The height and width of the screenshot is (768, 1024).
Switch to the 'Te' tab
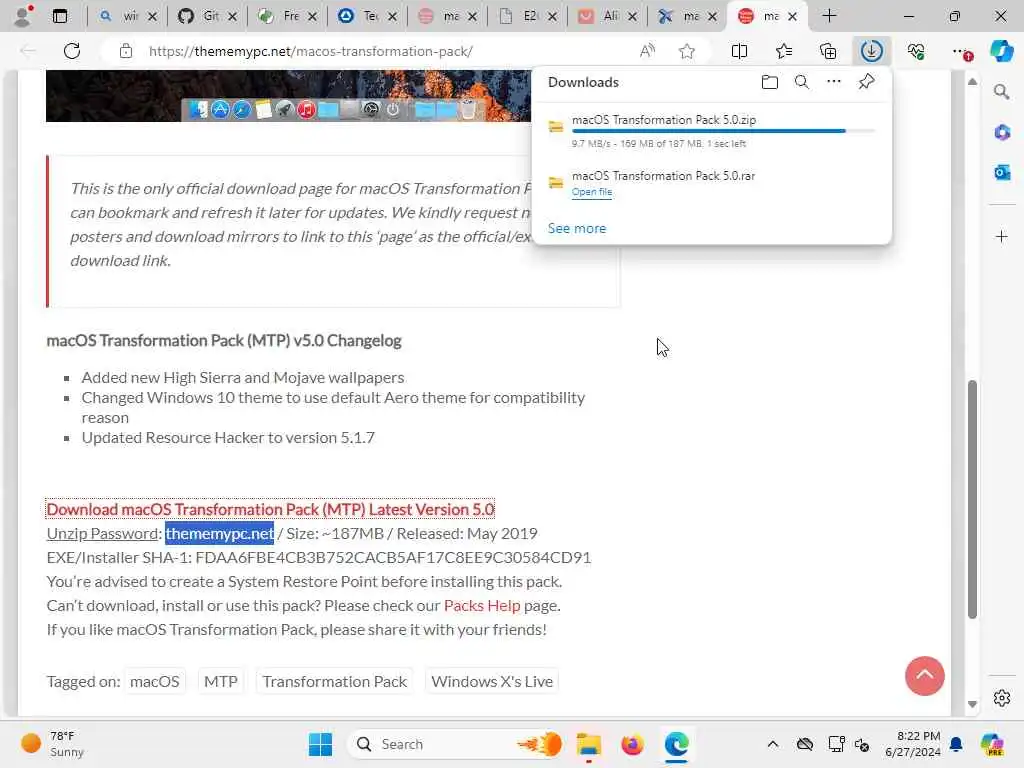point(366,16)
